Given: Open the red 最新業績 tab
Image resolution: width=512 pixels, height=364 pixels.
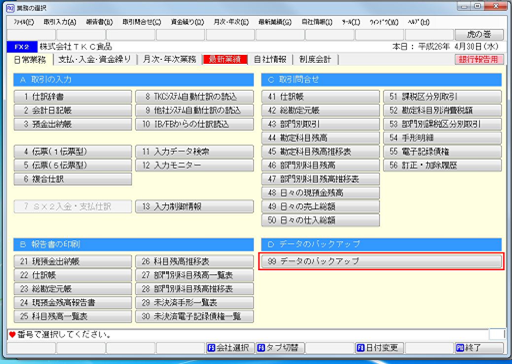Looking at the screenshot, I should [x=225, y=60].
